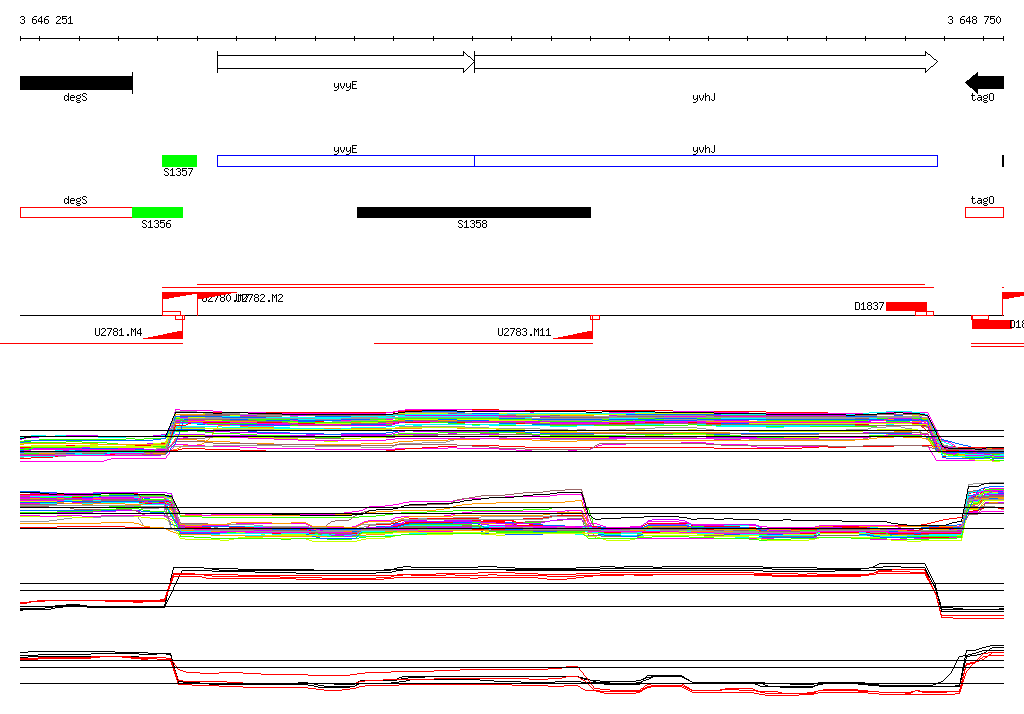Viewport: 1024px width, 714px height.
Task: Click the start coordinate 3 646 251
Action: [46, 20]
